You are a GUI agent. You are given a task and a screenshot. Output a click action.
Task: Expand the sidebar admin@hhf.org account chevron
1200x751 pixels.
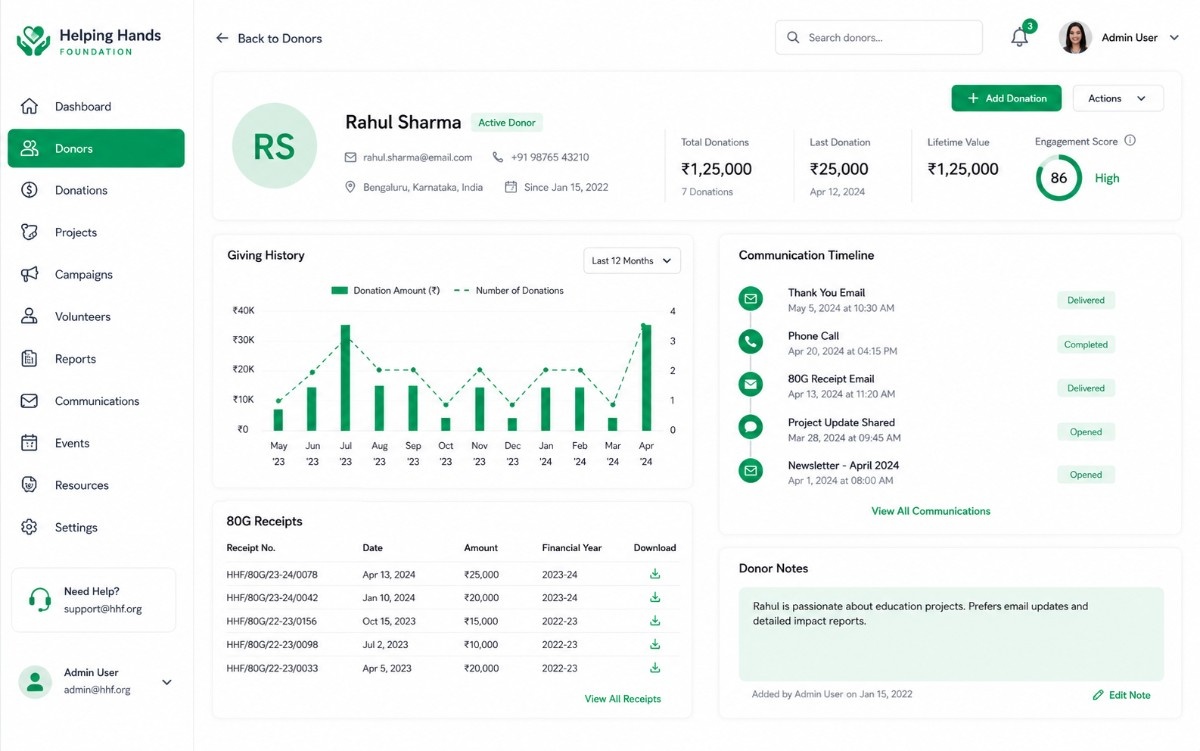(x=167, y=682)
